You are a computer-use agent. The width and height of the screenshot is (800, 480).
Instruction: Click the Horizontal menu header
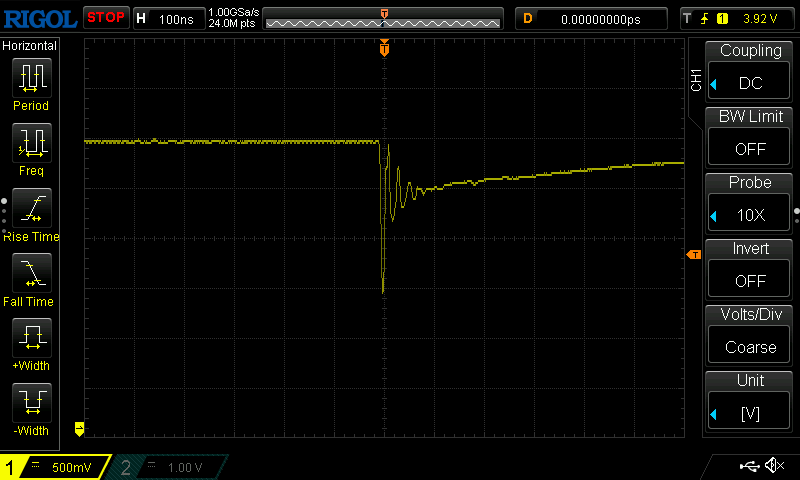[30, 46]
